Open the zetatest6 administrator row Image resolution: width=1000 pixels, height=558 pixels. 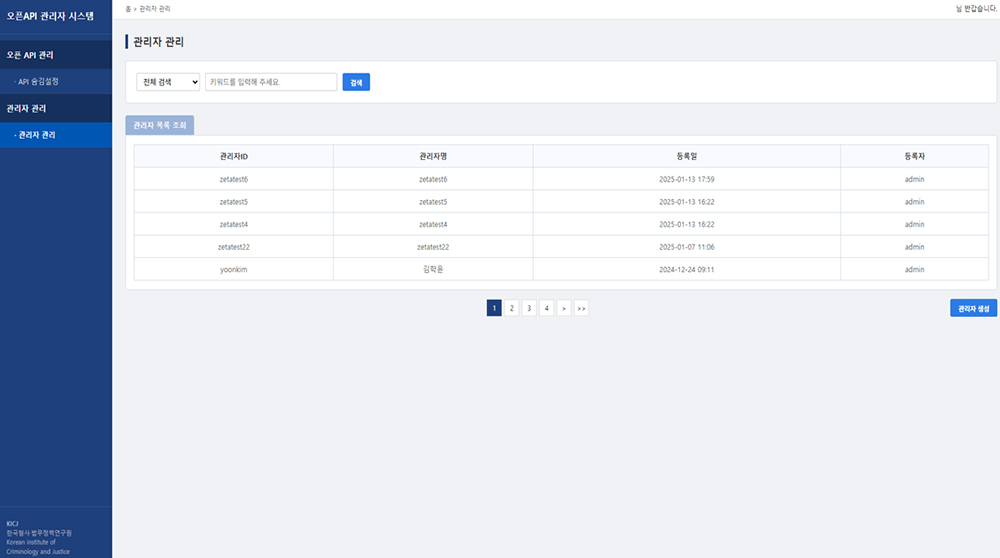pos(233,179)
